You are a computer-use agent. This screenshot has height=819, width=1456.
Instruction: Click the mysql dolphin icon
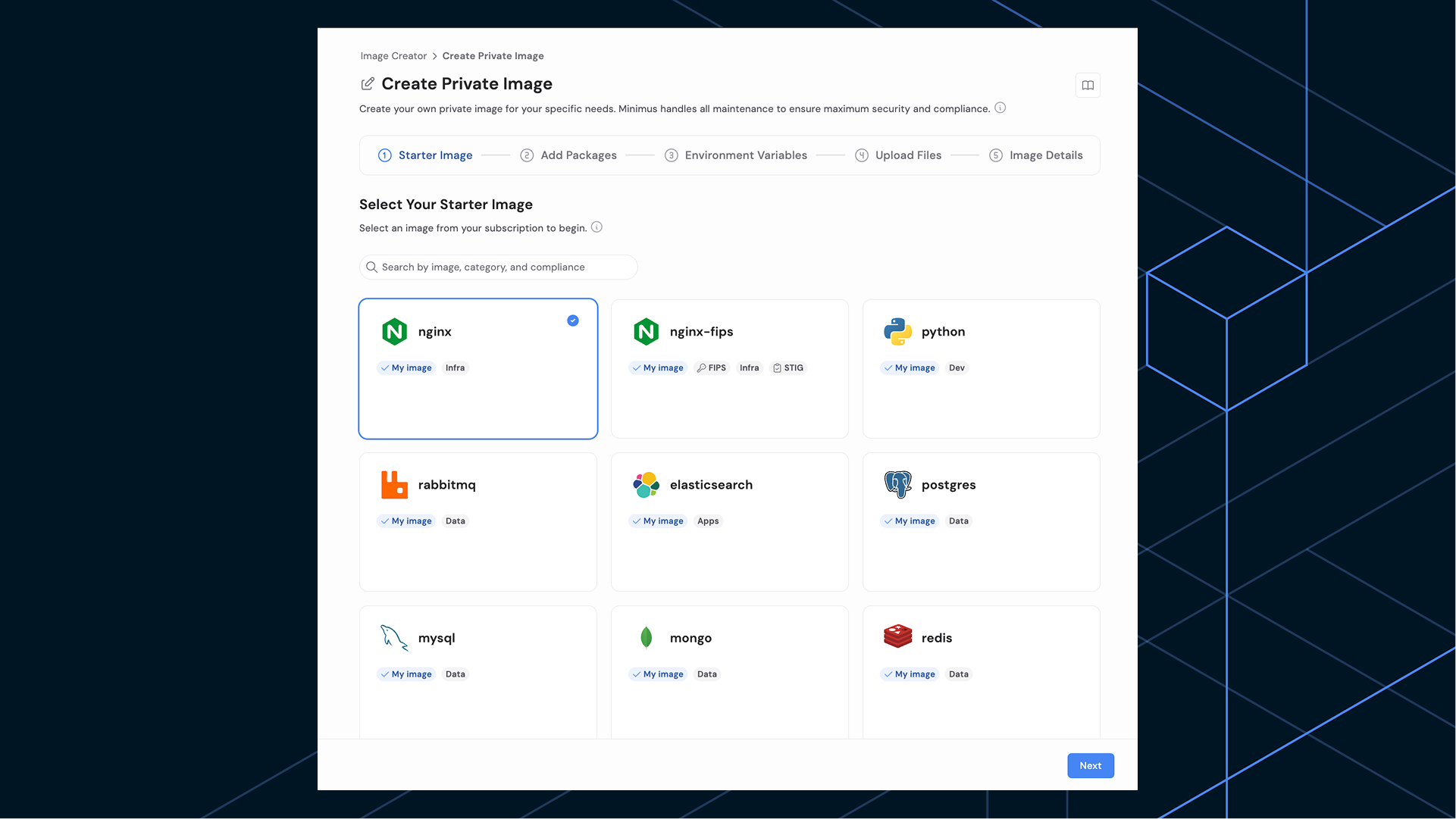(394, 638)
